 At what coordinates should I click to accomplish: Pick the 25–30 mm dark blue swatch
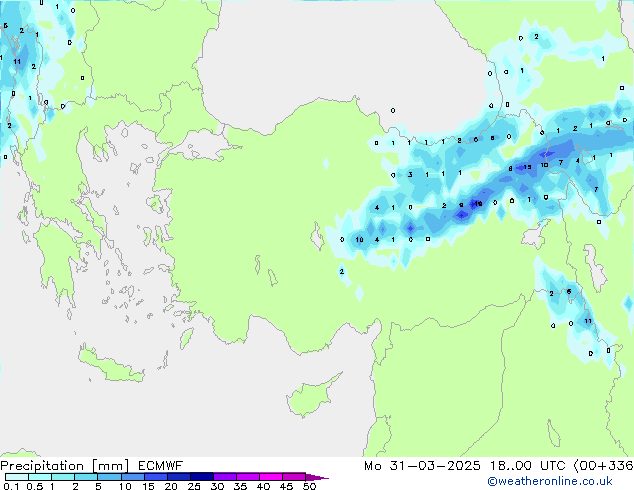click(202, 477)
